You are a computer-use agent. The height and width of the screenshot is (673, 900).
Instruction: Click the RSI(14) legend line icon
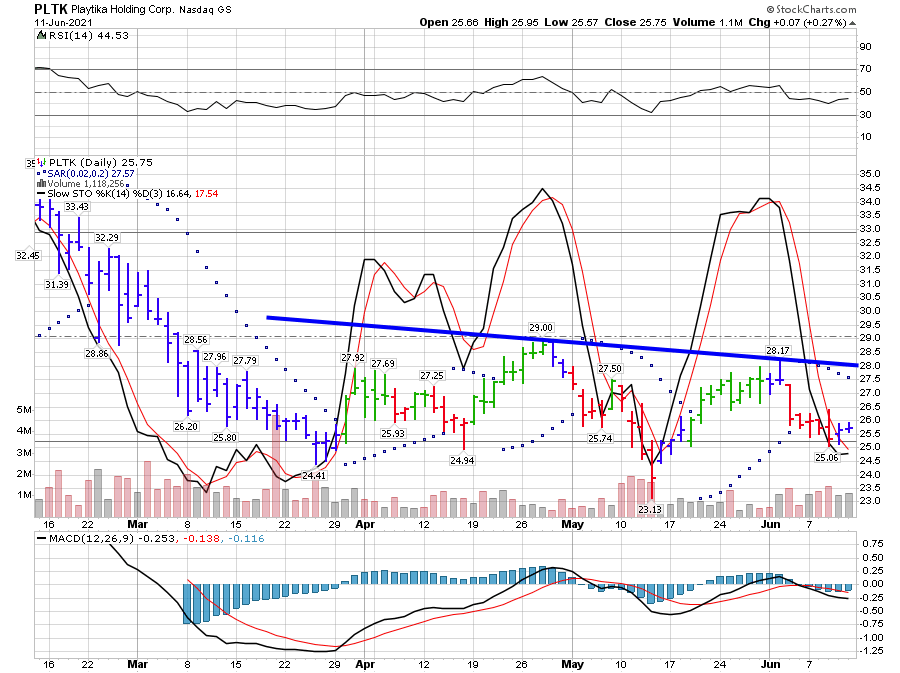coord(40,35)
